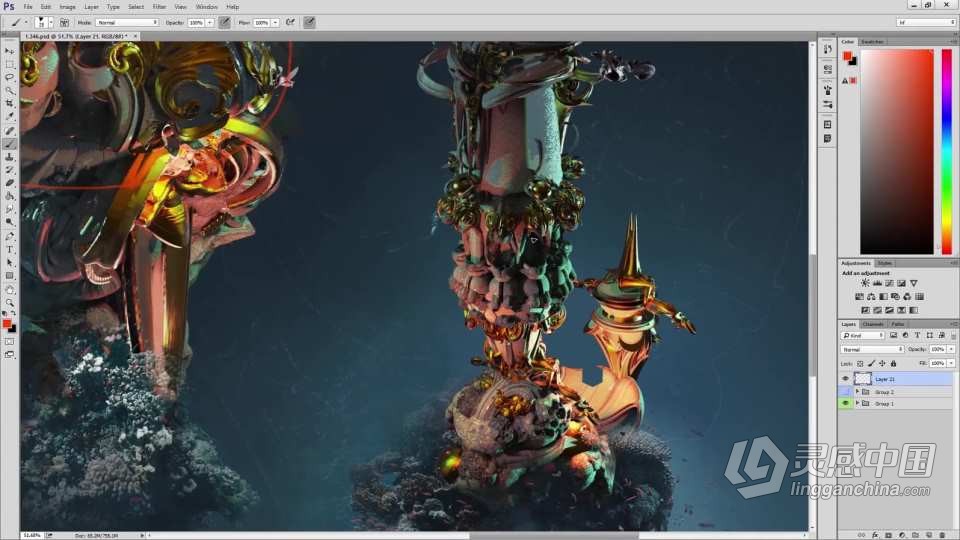Image resolution: width=960 pixels, height=540 pixels.
Task: Open layer Fill slider arrow
Action: pyautogui.click(x=951, y=363)
